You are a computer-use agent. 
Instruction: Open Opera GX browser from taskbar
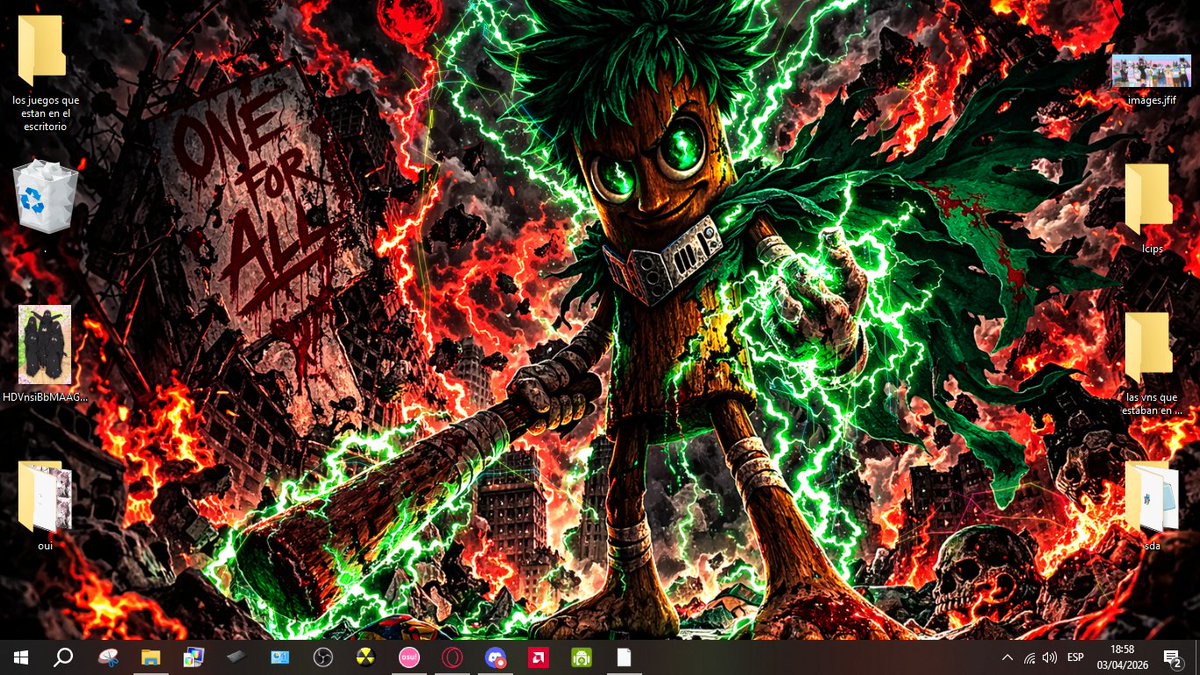452,657
